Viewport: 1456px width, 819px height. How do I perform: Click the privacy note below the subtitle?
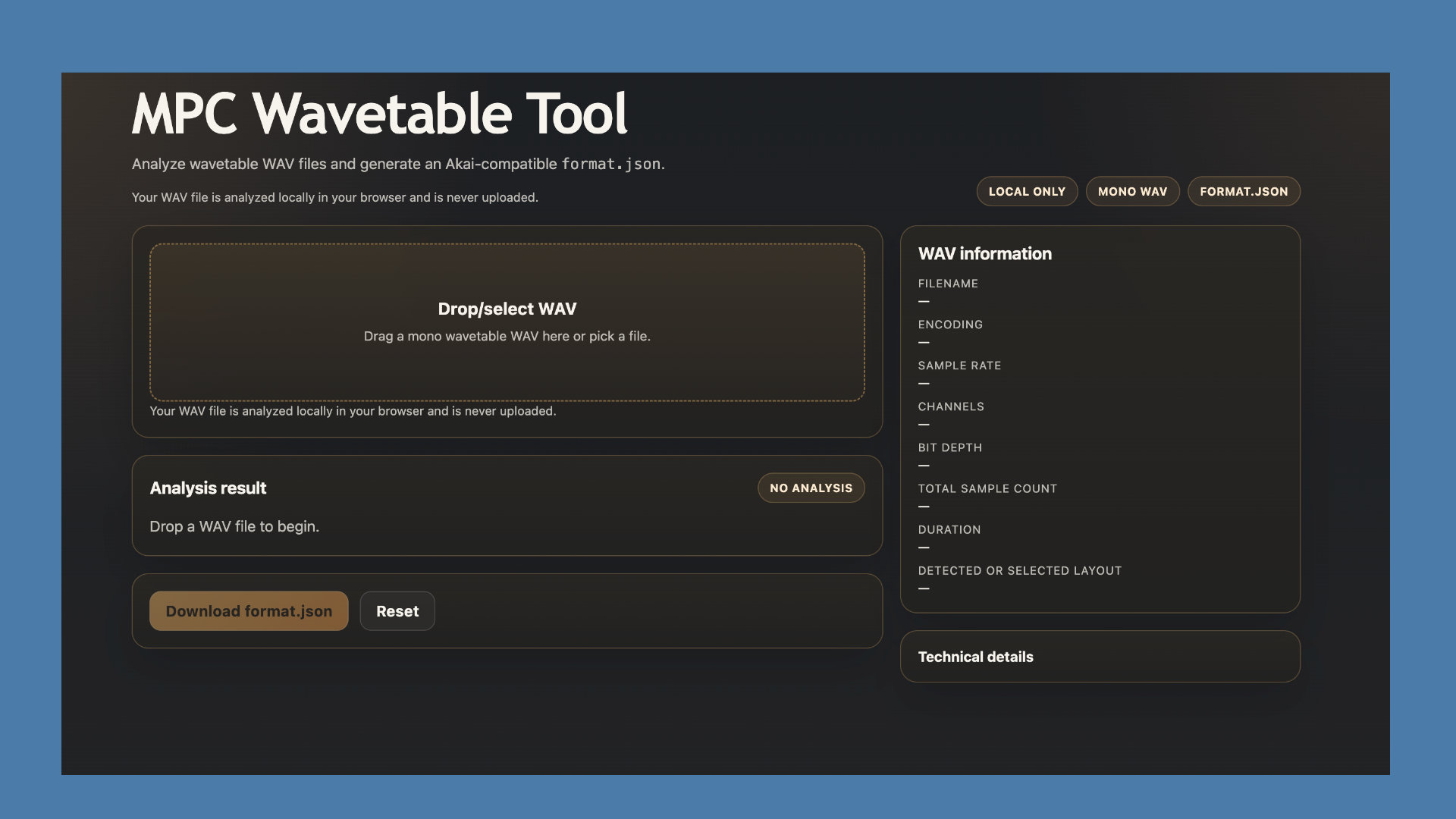(x=335, y=197)
